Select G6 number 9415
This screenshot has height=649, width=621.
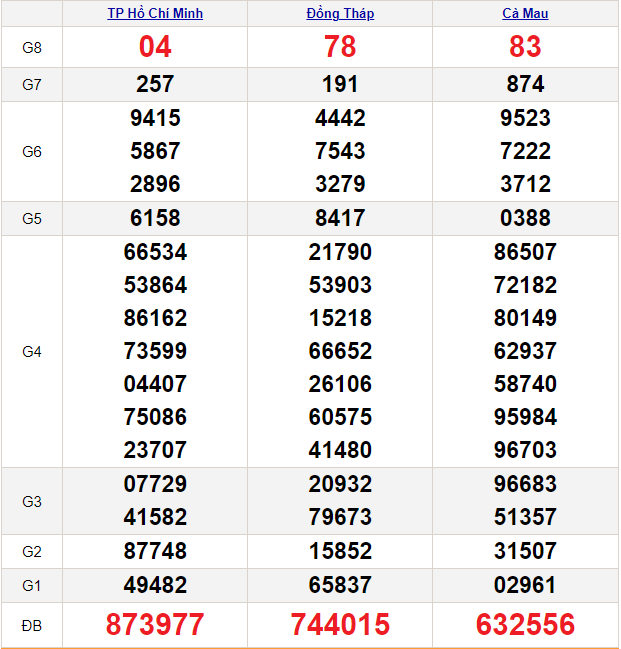tap(155, 118)
